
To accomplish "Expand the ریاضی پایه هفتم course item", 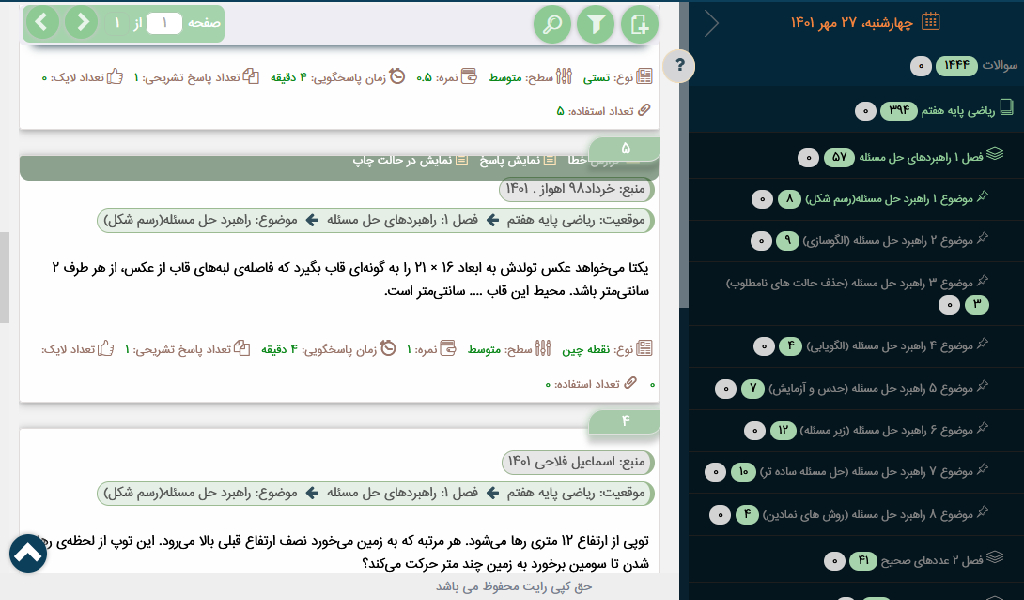I will coord(958,110).
